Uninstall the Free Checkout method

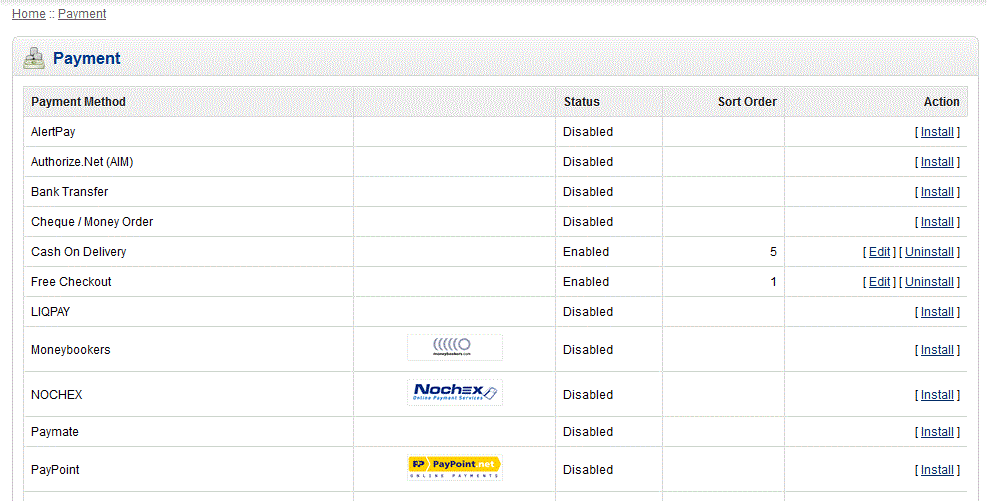tap(929, 282)
